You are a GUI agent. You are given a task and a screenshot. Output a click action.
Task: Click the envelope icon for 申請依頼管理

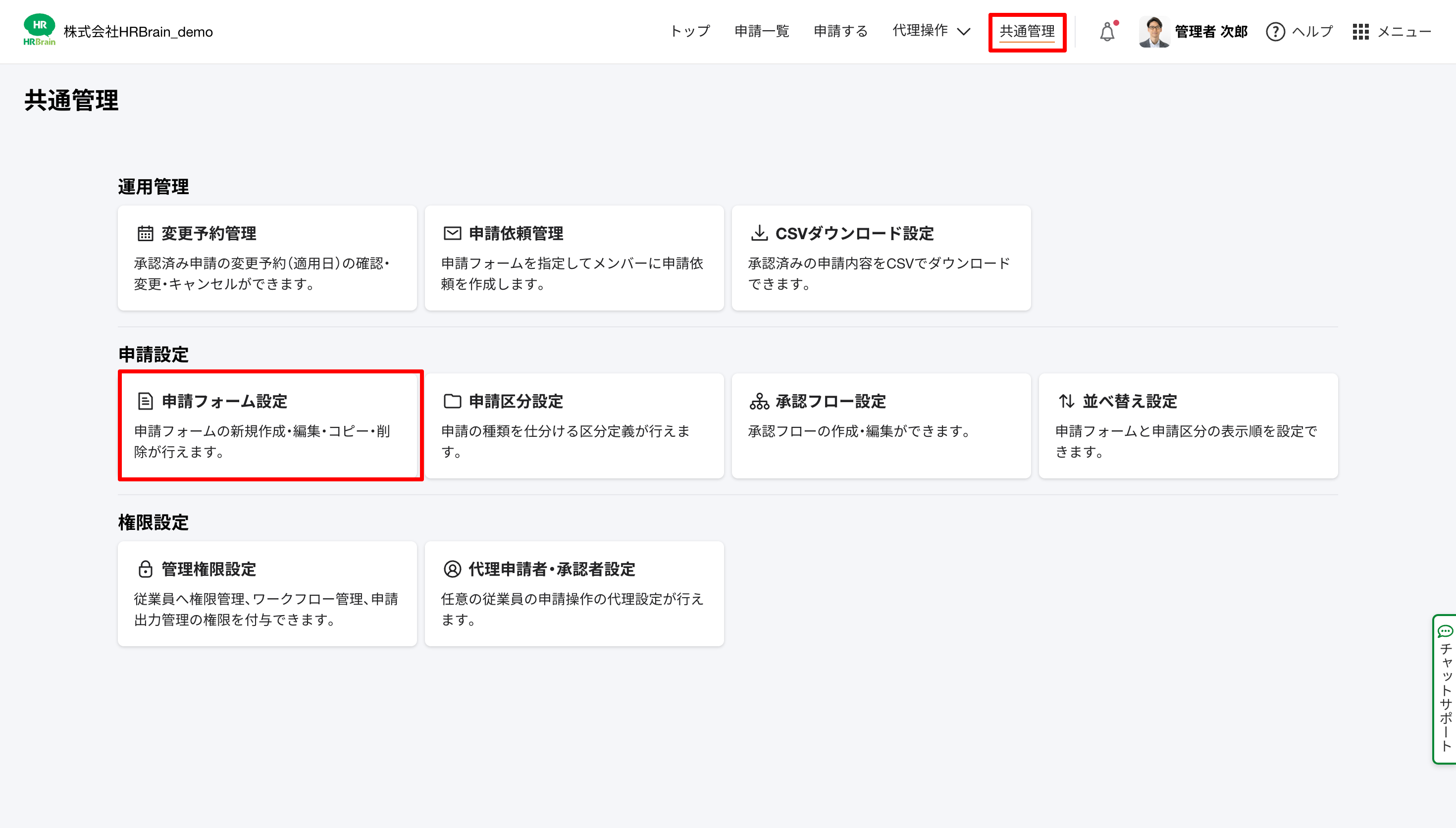coord(452,233)
